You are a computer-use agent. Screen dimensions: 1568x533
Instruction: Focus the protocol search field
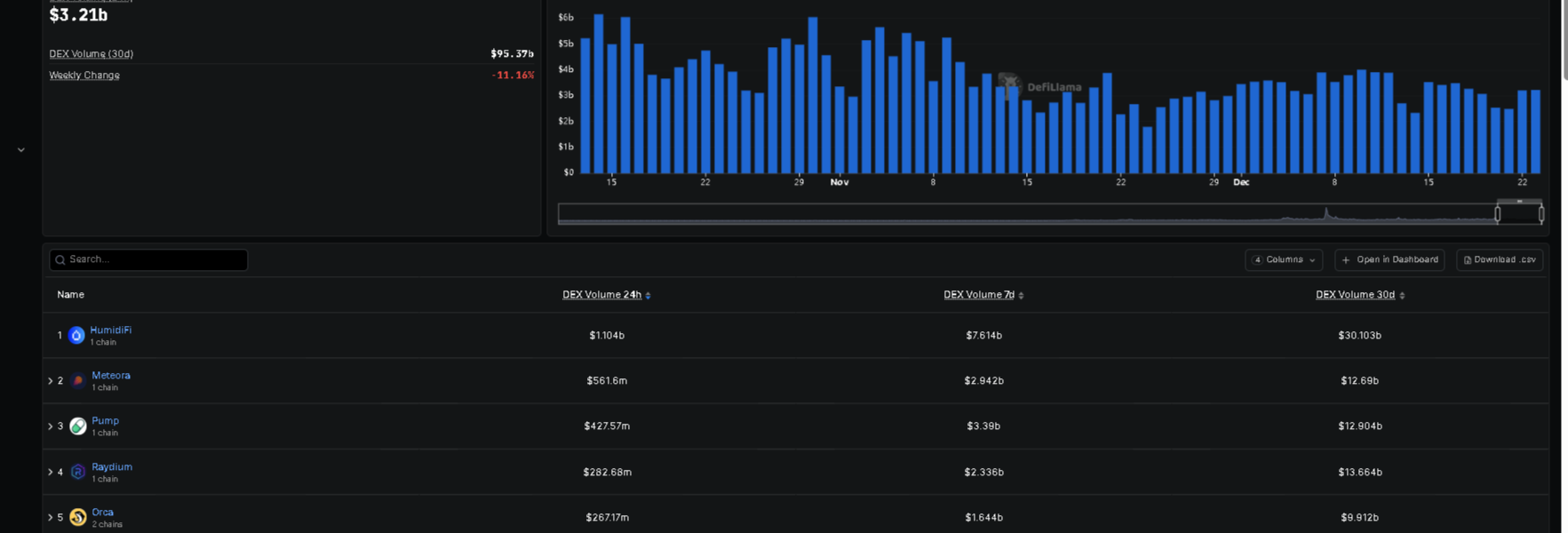pos(148,259)
